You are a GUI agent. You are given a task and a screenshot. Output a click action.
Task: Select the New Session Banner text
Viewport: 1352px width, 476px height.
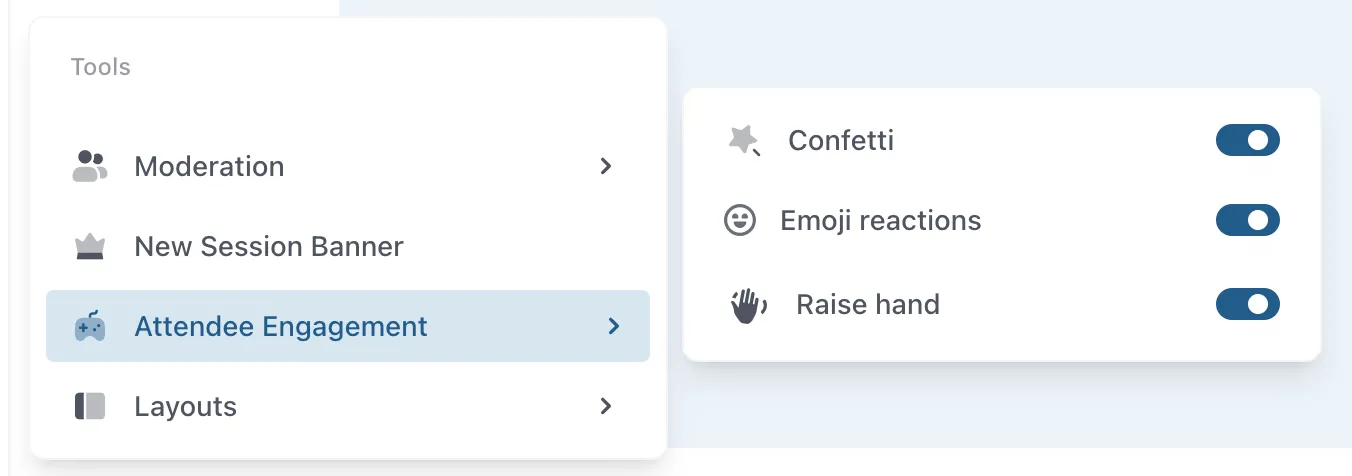coord(269,247)
